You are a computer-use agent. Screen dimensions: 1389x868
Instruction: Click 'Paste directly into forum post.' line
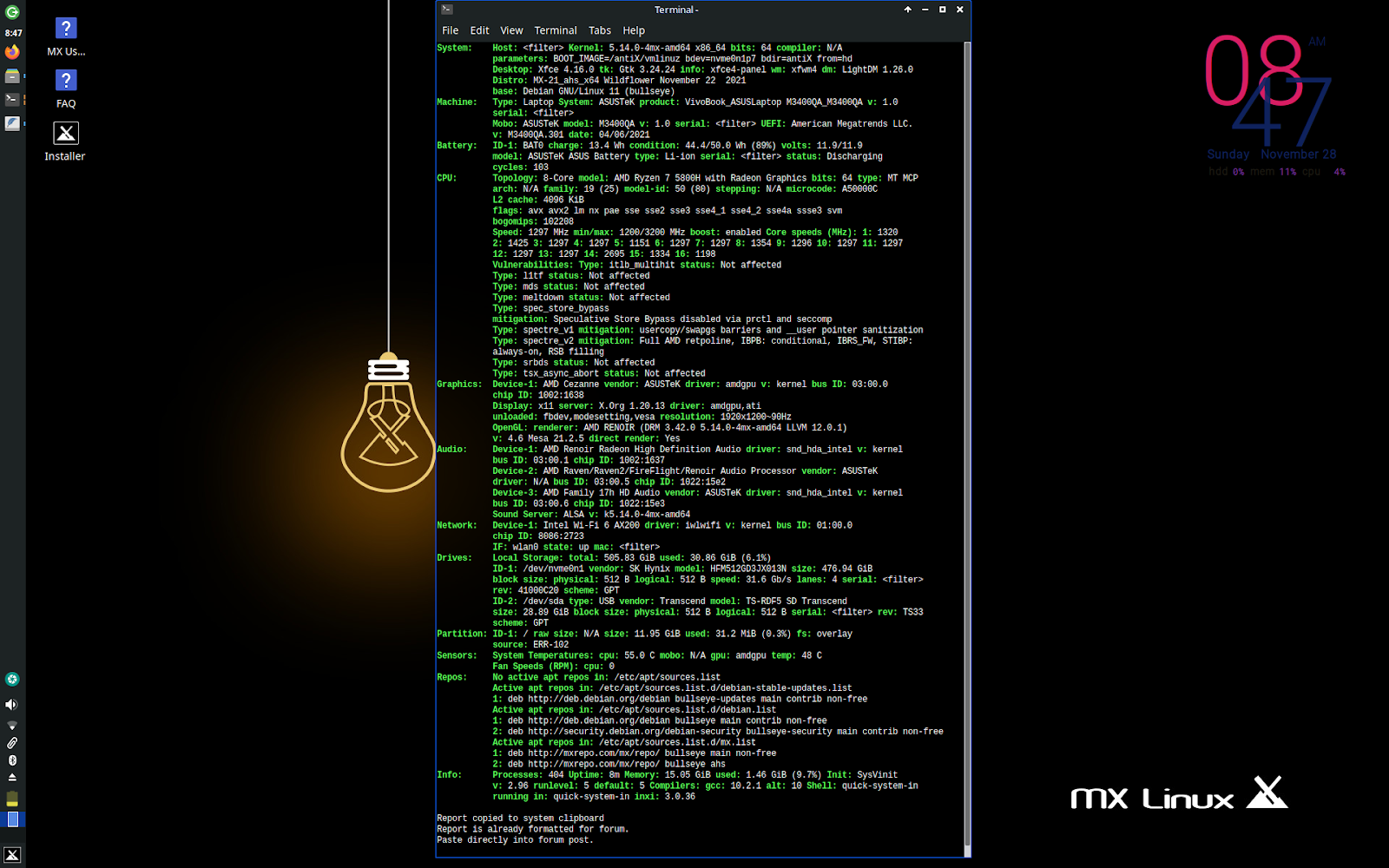515,840
